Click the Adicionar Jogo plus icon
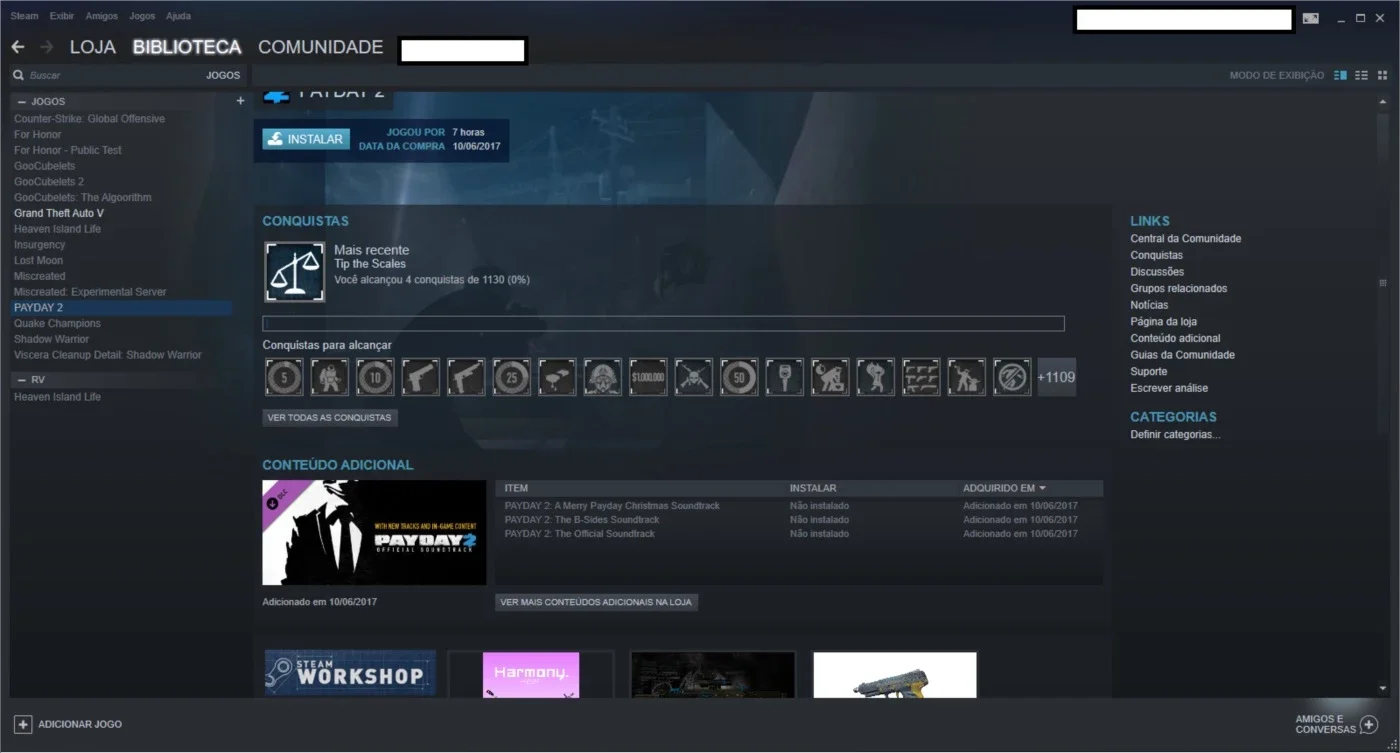1400x753 pixels. (23, 724)
